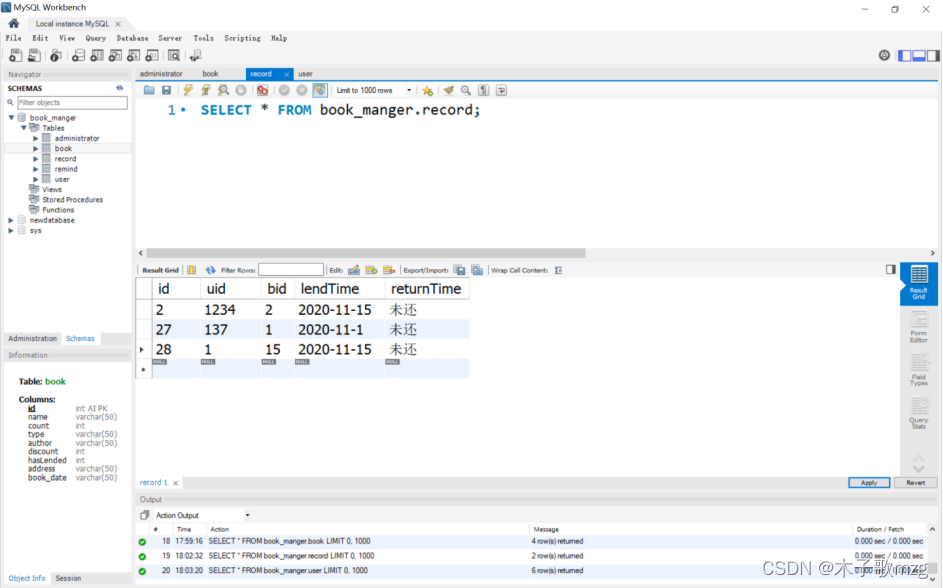Expand the sys schema
The width and height of the screenshot is (943, 588).
(x=11, y=230)
